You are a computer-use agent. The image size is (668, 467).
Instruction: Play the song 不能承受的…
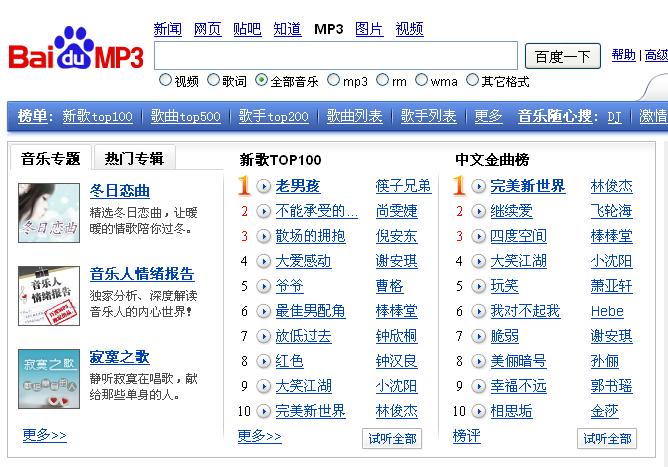(264, 211)
